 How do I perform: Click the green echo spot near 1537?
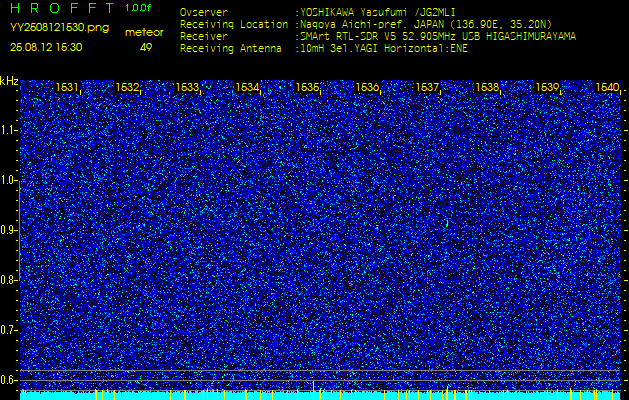(447, 223)
